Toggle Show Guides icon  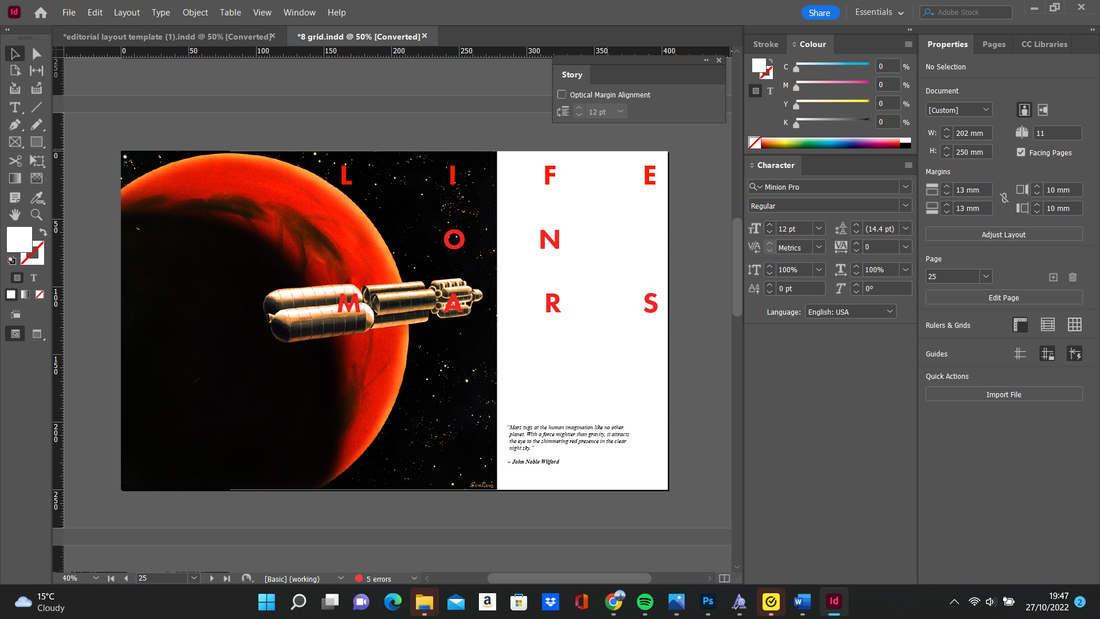tap(1020, 354)
